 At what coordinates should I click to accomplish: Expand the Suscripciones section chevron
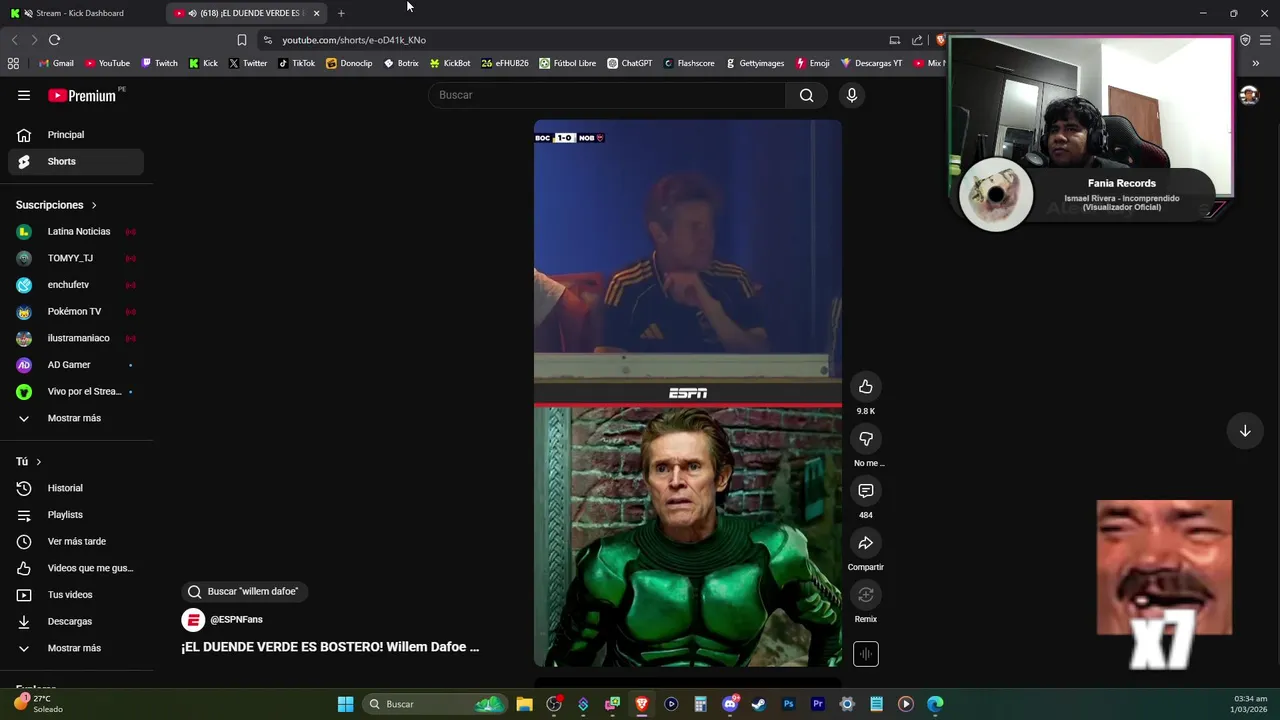click(x=94, y=205)
